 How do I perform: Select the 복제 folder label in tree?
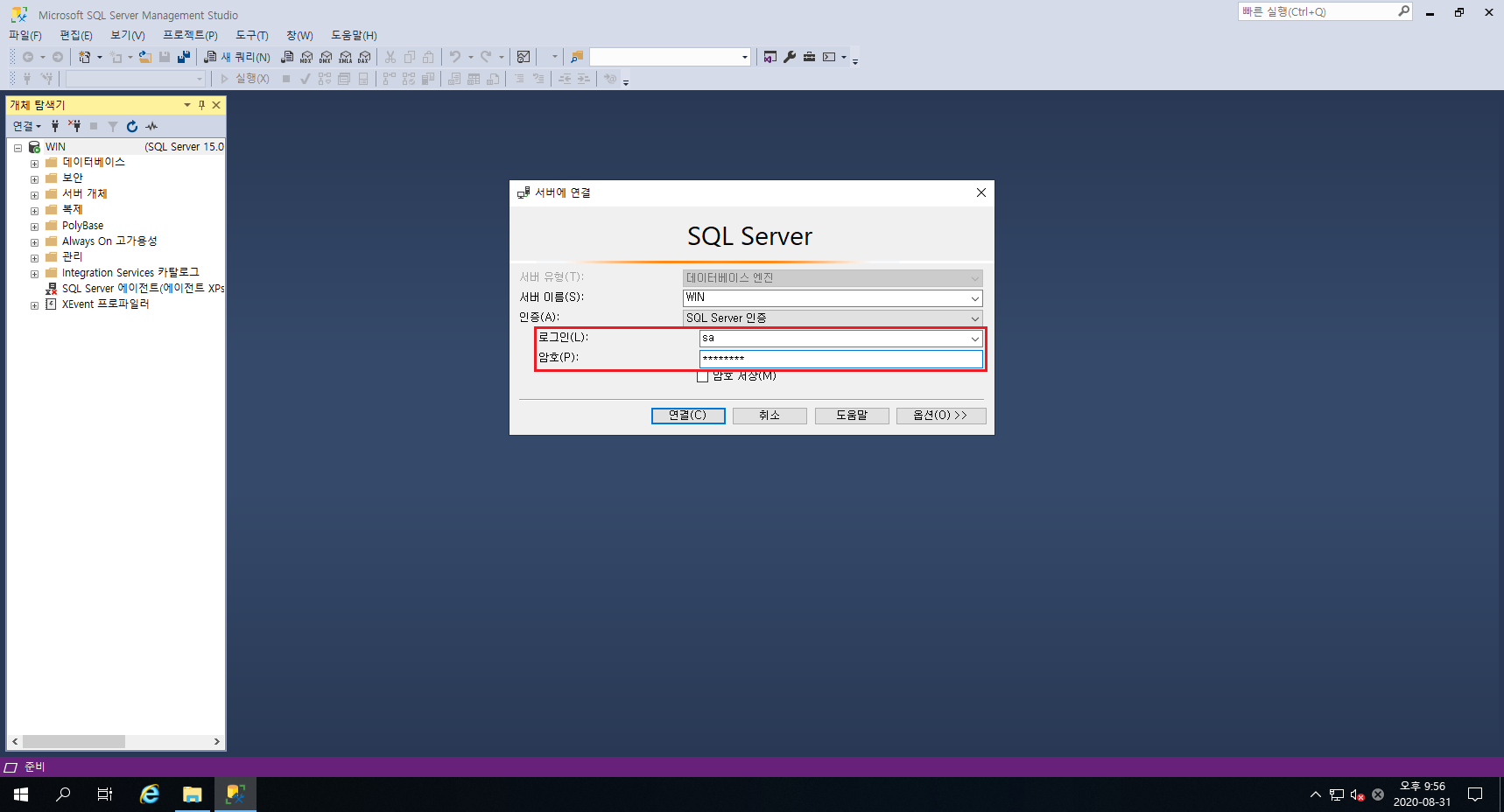click(x=73, y=210)
